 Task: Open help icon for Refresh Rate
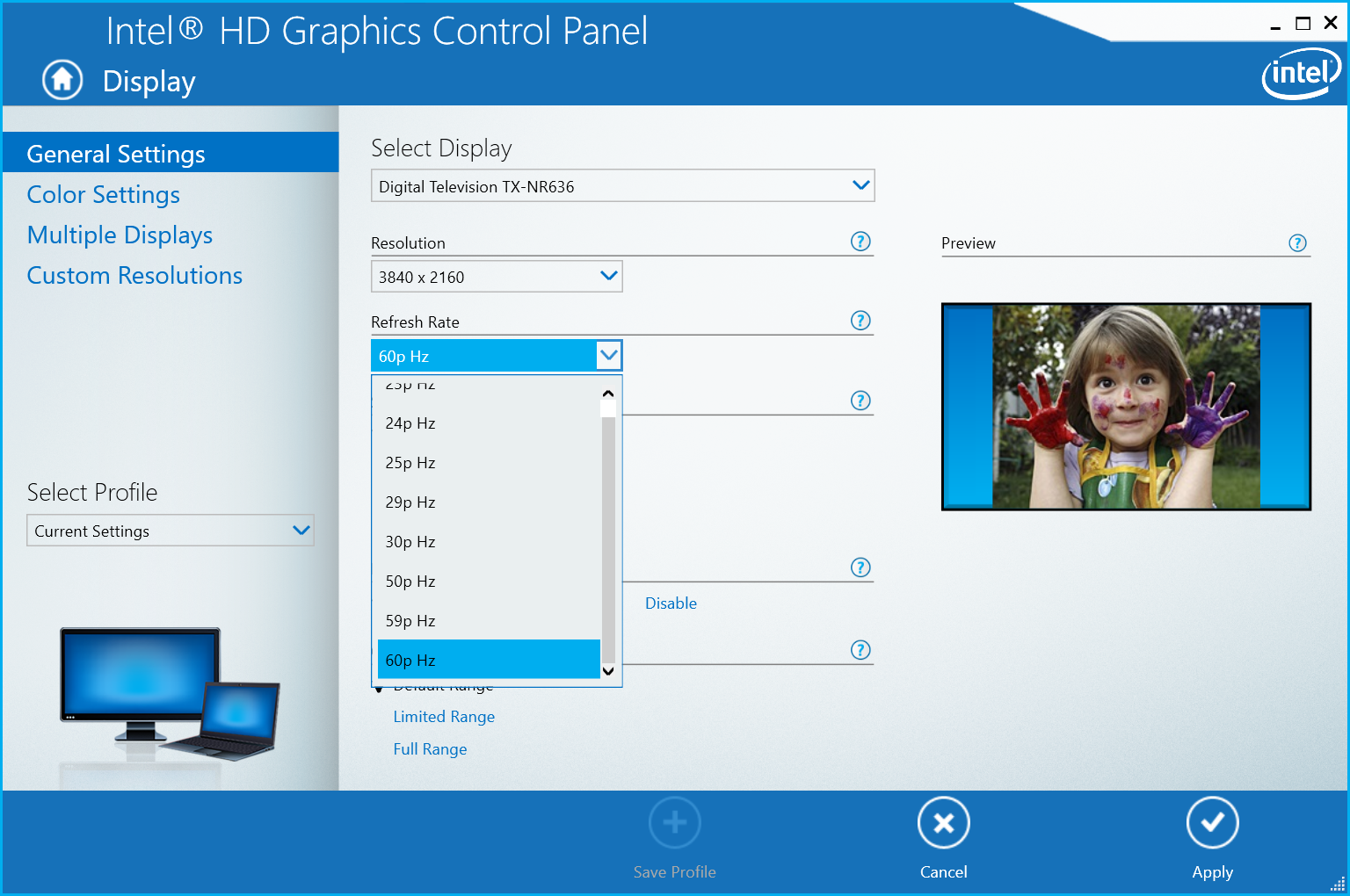click(860, 321)
